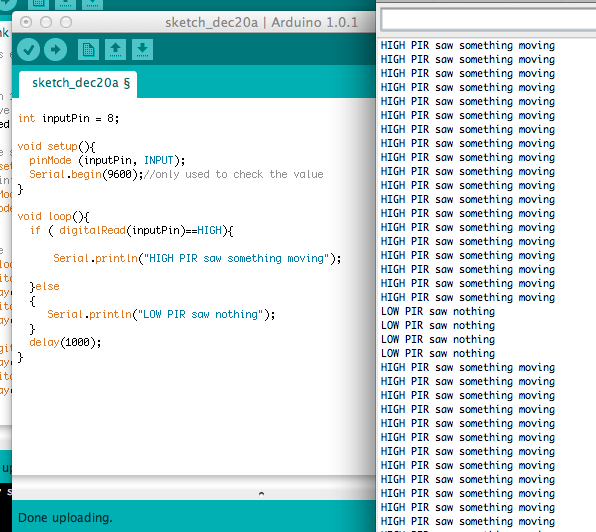Click the Upload arrow button
This screenshot has width=596, height=532.
point(55,50)
